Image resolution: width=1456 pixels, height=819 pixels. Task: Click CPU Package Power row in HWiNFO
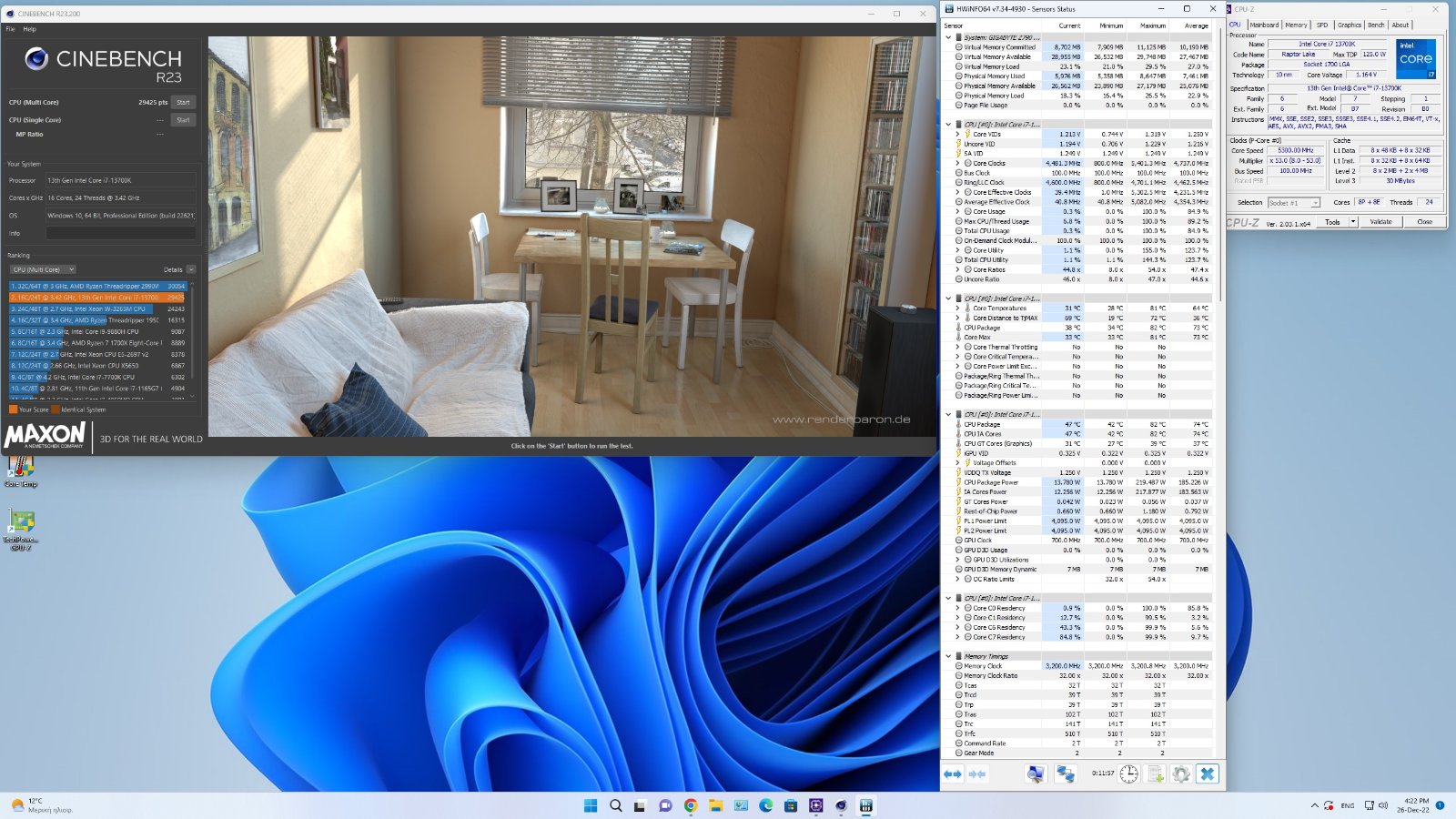[1082, 482]
